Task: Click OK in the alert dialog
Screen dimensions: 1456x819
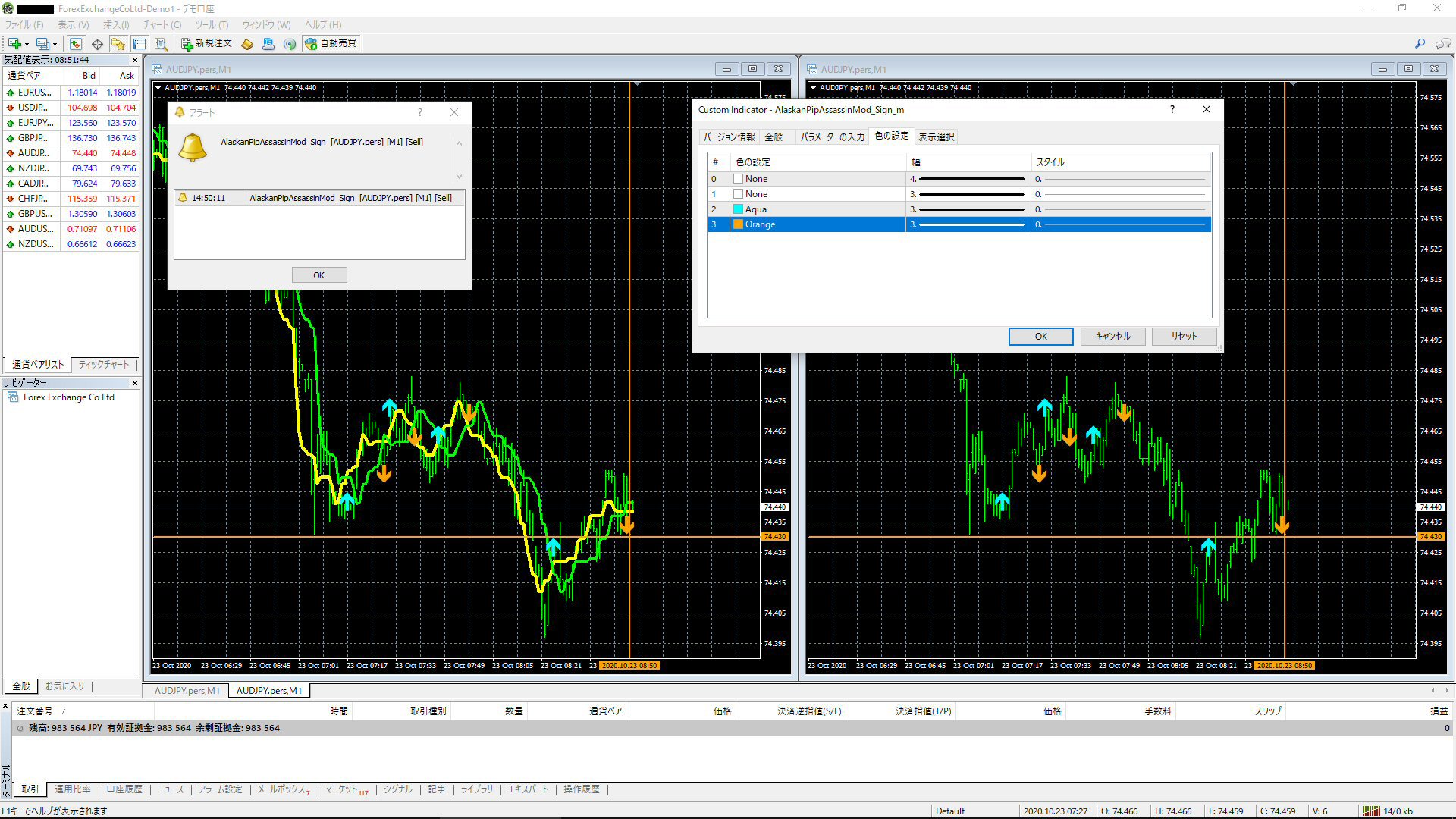Action: coord(319,275)
